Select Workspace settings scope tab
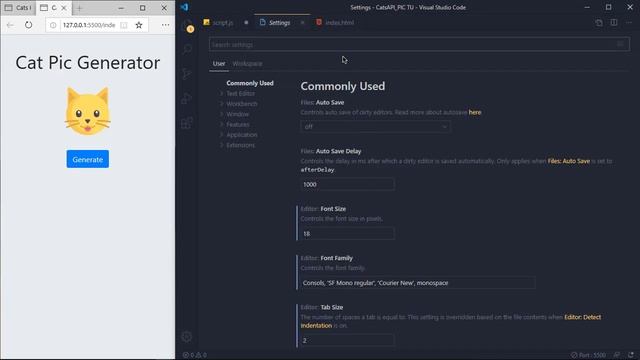Image resolution: width=640 pixels, height=360 pixels. coord(247,64)
